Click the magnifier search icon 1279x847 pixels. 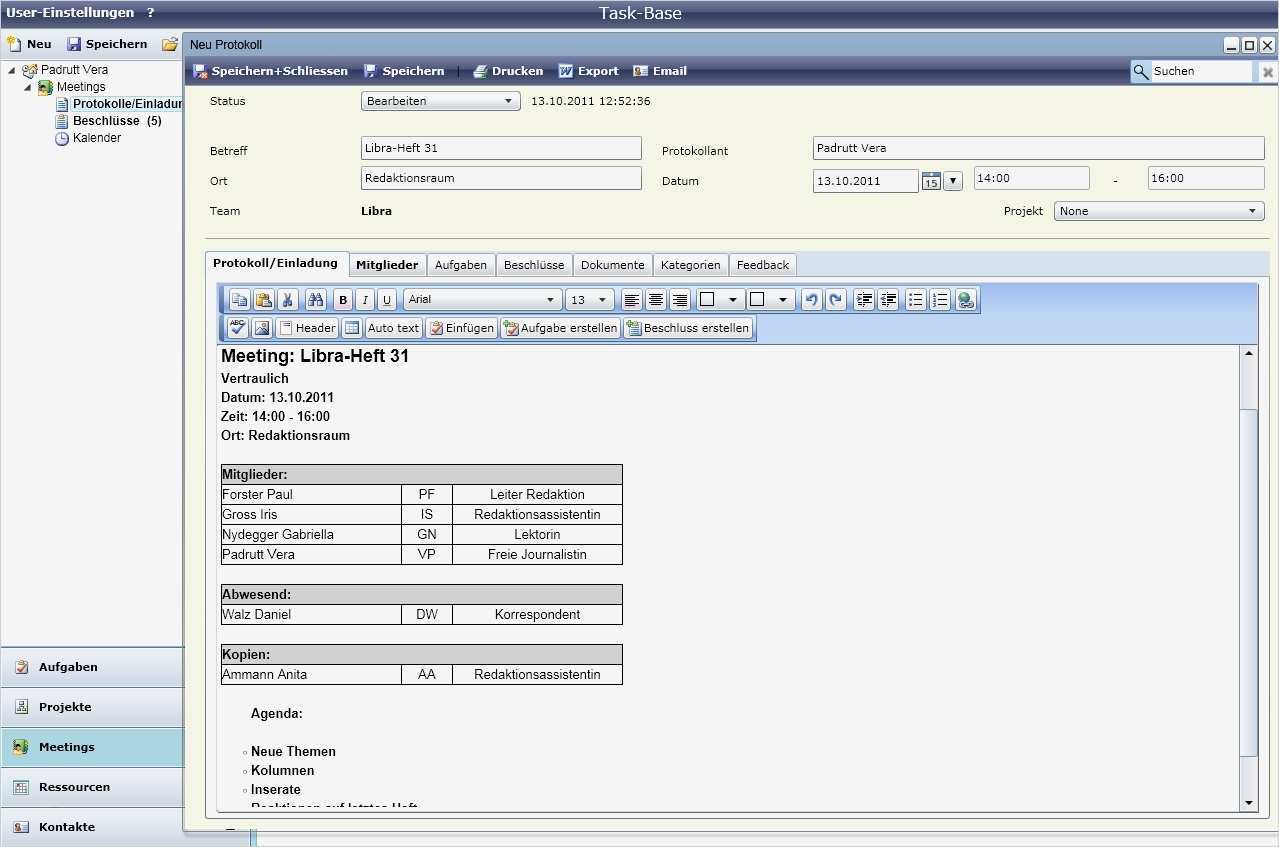coord(1141,71)
